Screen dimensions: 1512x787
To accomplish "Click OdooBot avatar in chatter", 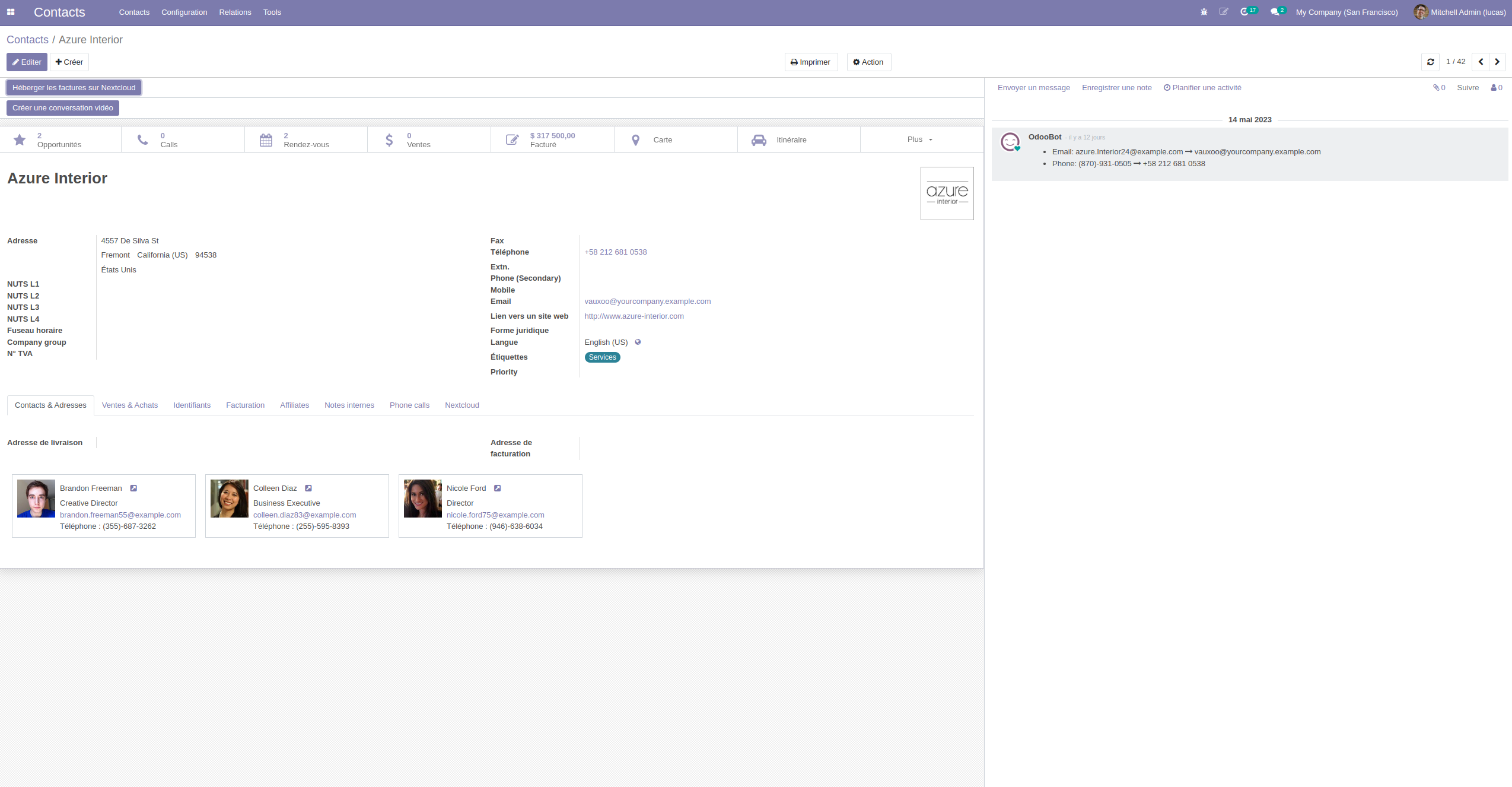I will tap(1010, 142).
